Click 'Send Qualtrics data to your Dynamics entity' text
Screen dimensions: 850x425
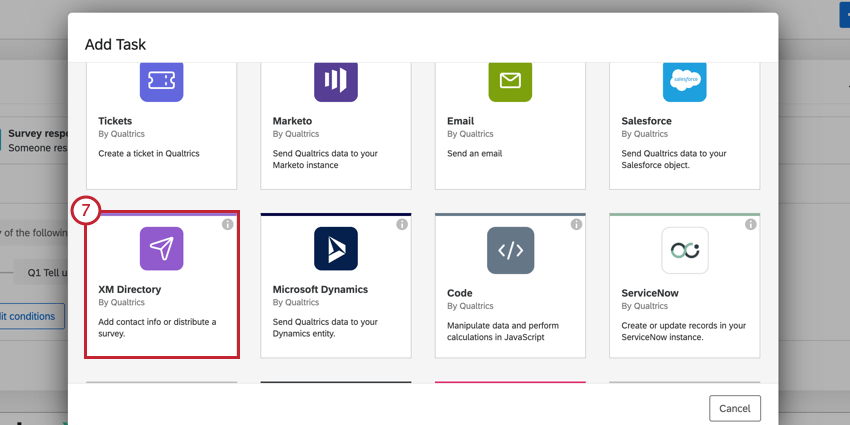[325, 328]
